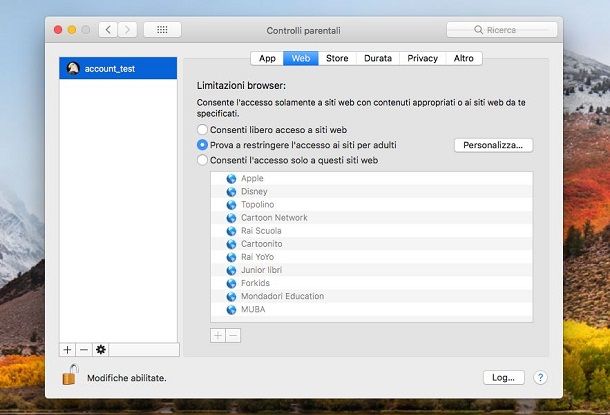The width and height of the screenshot is (610, 415).
Task: Switch to the Durata tab
Action: [x=378, y=58]
